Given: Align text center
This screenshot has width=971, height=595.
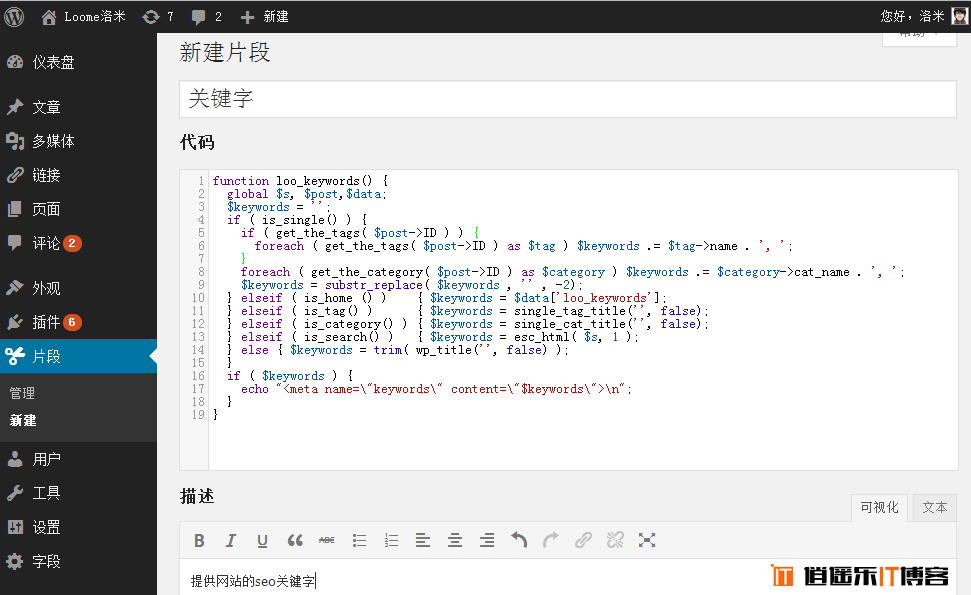Looking at the screenshot, I should tap(455, 541).
